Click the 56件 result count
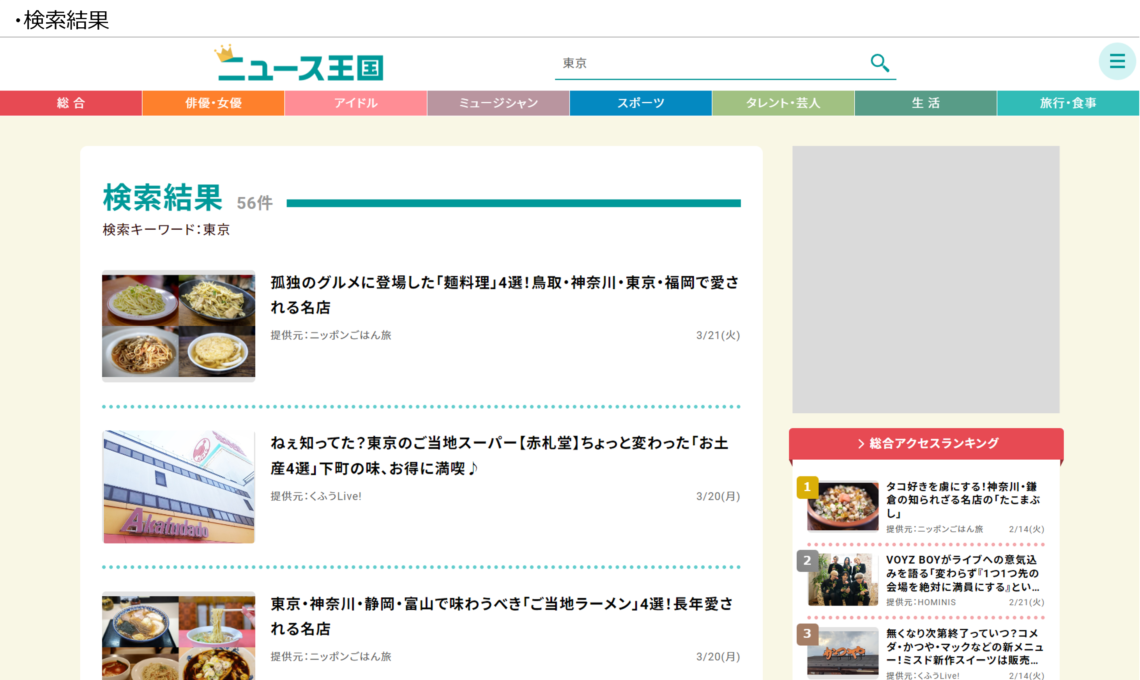1140x680 pixels. [254, 203]
